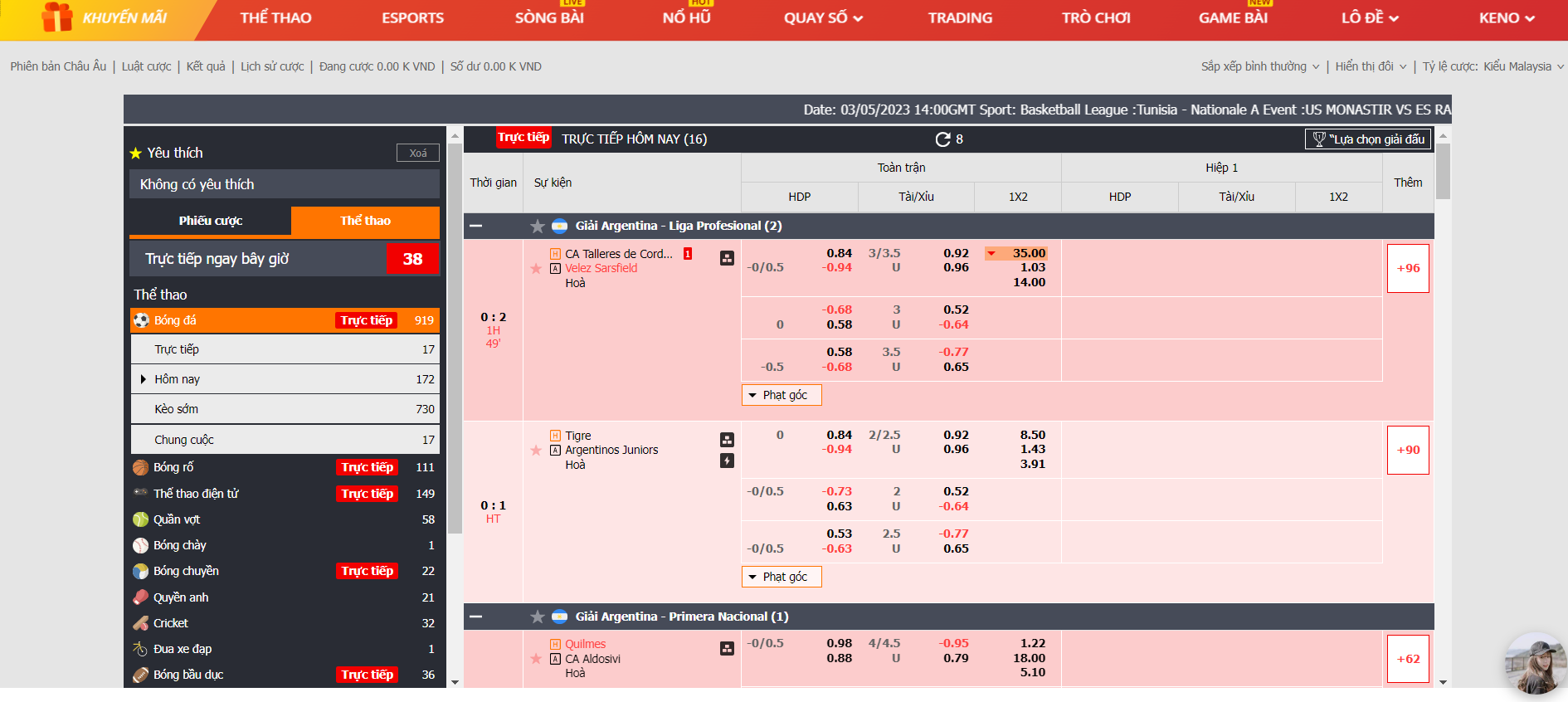Click the trophy icon in Lựa chọn giải đấu

1319,139
